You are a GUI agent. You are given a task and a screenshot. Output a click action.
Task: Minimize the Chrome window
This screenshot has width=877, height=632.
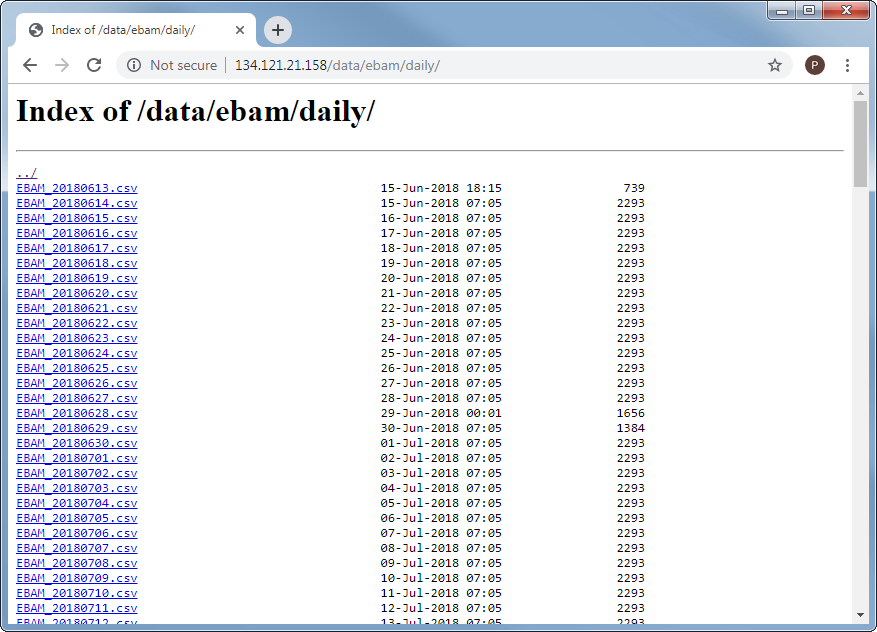coord(782,11)
